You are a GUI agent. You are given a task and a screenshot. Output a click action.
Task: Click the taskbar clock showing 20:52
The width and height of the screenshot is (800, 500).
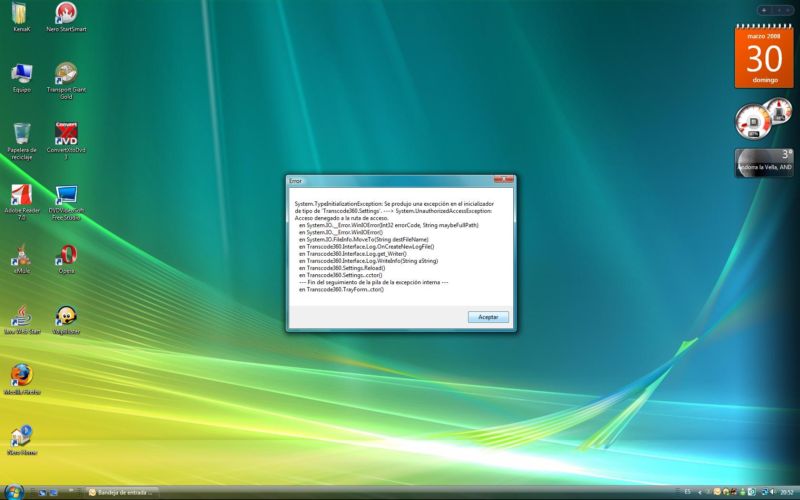[786, 492]
